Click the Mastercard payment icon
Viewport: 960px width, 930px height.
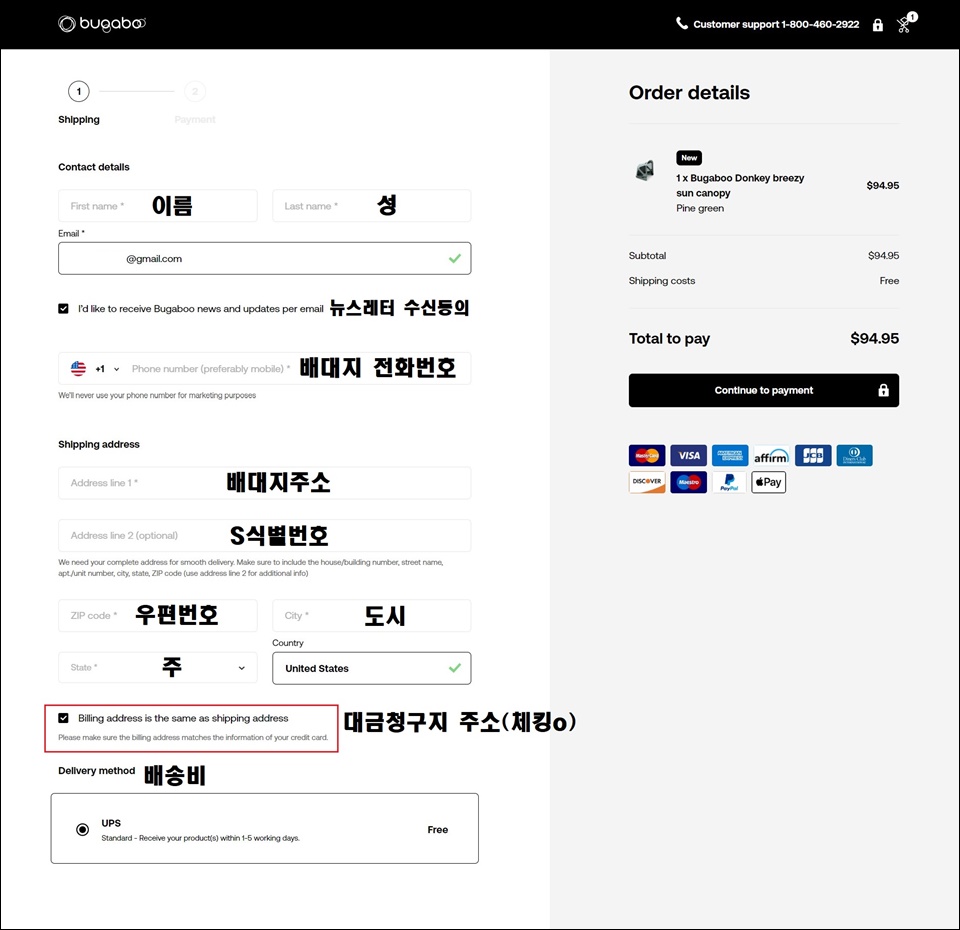coord(647,456)
